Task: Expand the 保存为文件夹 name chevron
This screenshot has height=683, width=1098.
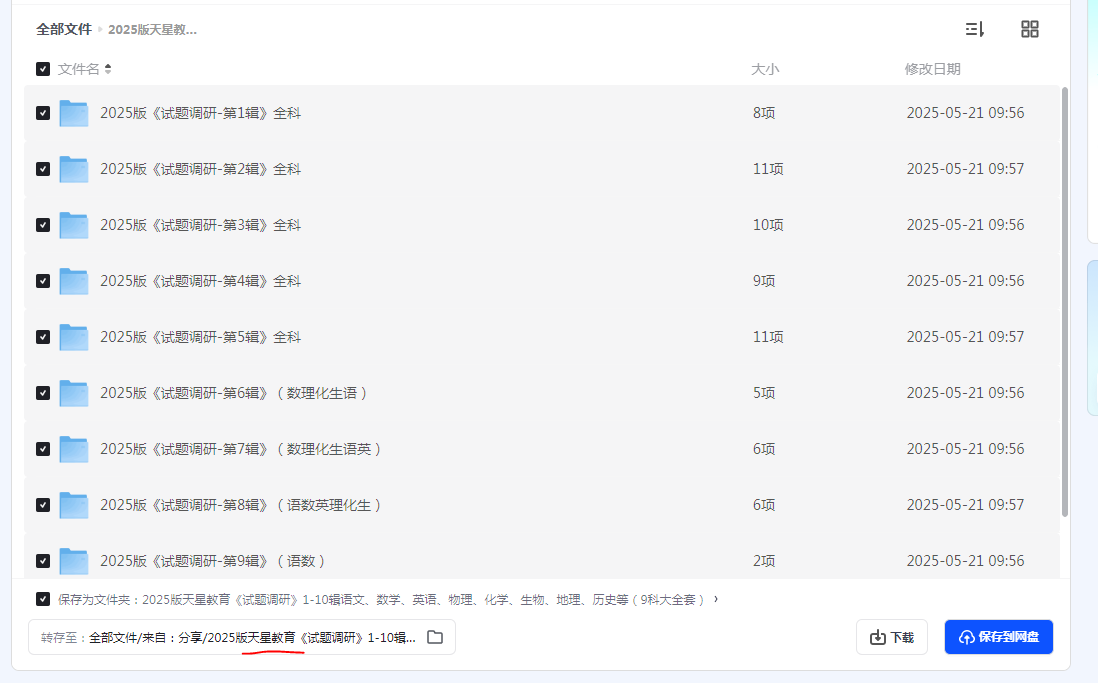Action: click(x=715, y=599)
